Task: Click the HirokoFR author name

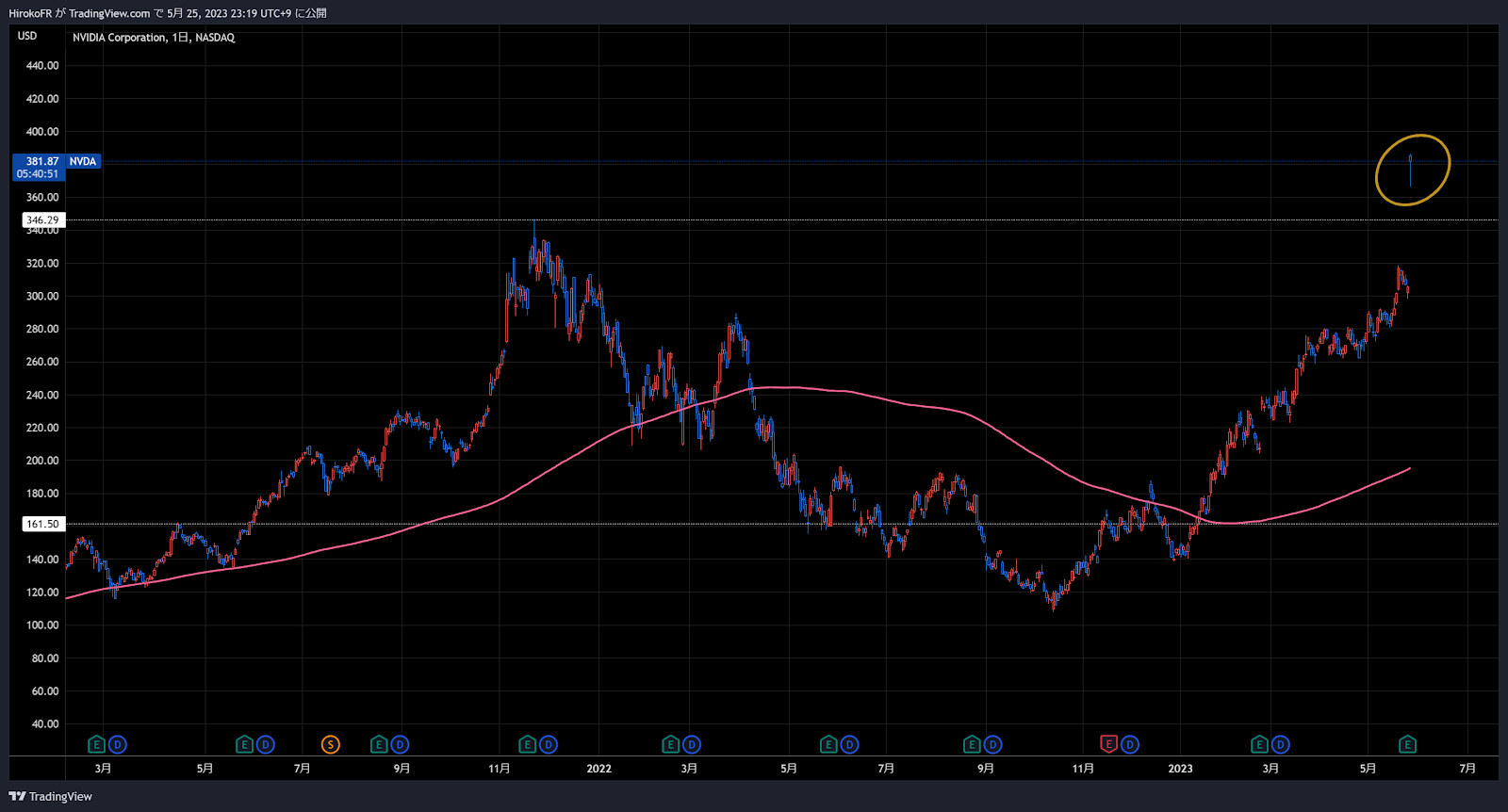Action: pos(30,13)
